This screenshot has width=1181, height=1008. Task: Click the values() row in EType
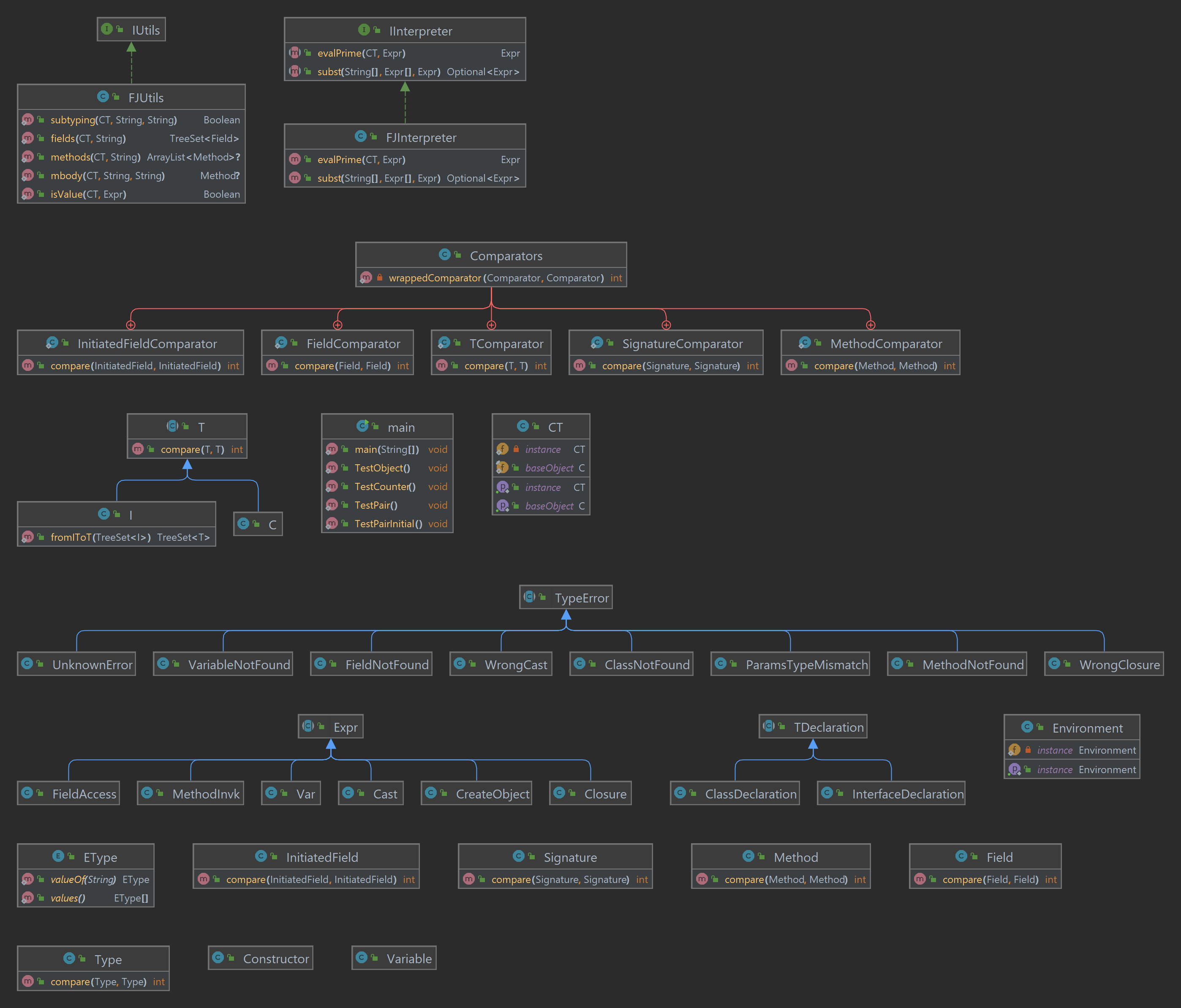click(x=85, y=898)
